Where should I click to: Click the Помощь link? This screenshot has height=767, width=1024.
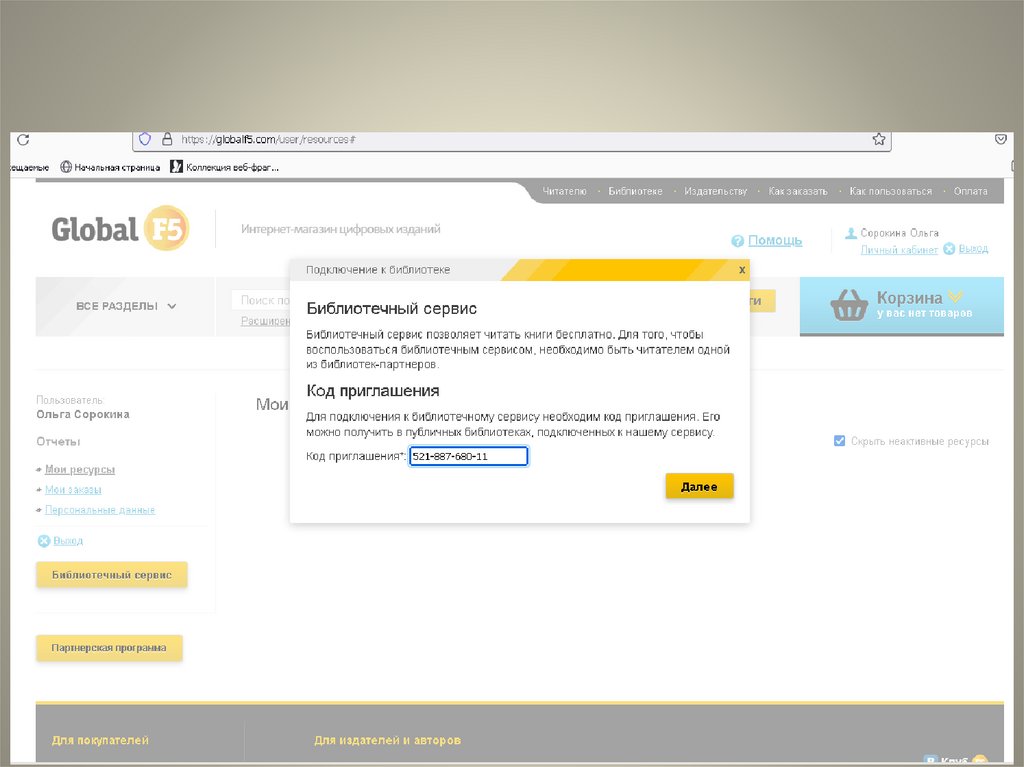775,240
